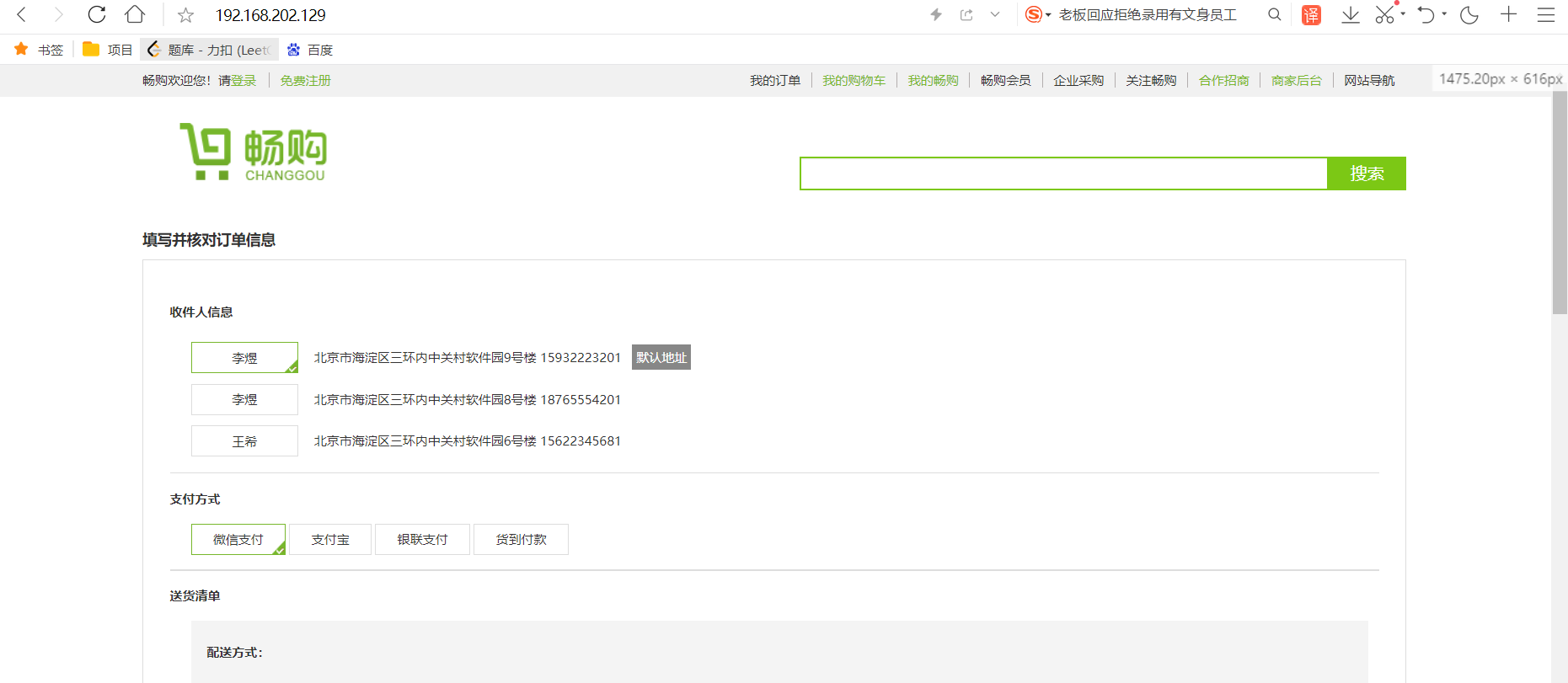Open 我的购物车 menu item

(854, 81)
